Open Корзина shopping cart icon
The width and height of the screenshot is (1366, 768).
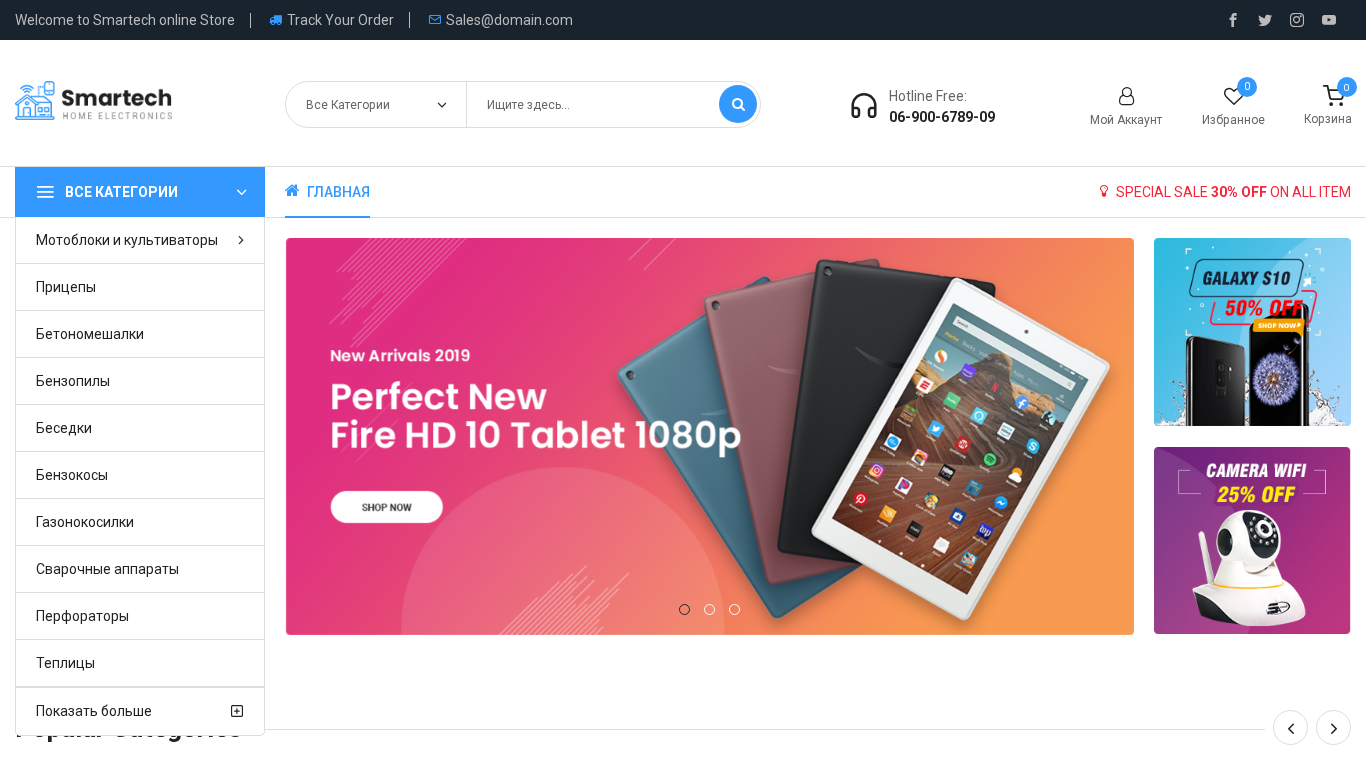click(1333, 96)
